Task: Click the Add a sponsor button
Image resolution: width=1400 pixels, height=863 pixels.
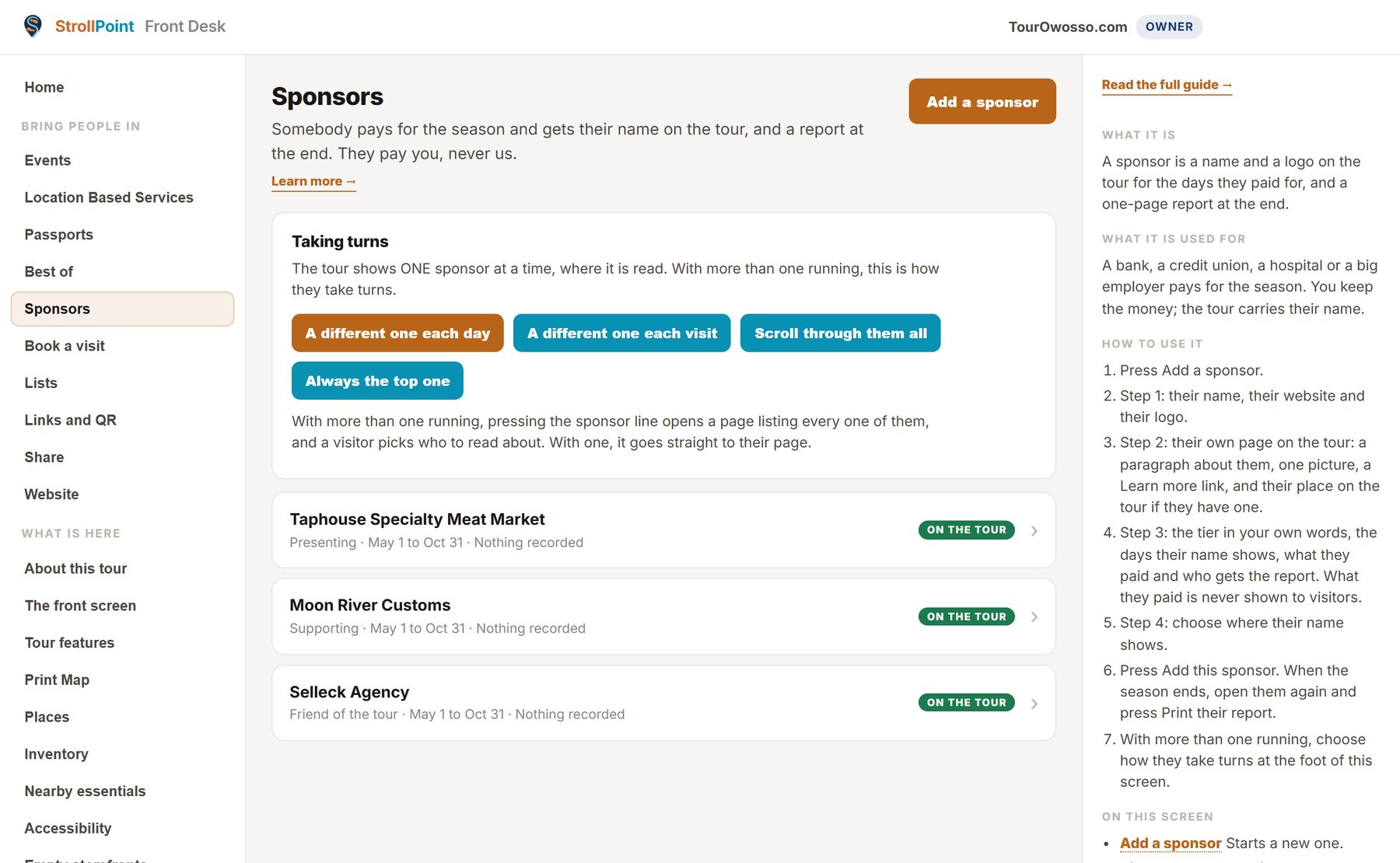Action: pos(982,101)
